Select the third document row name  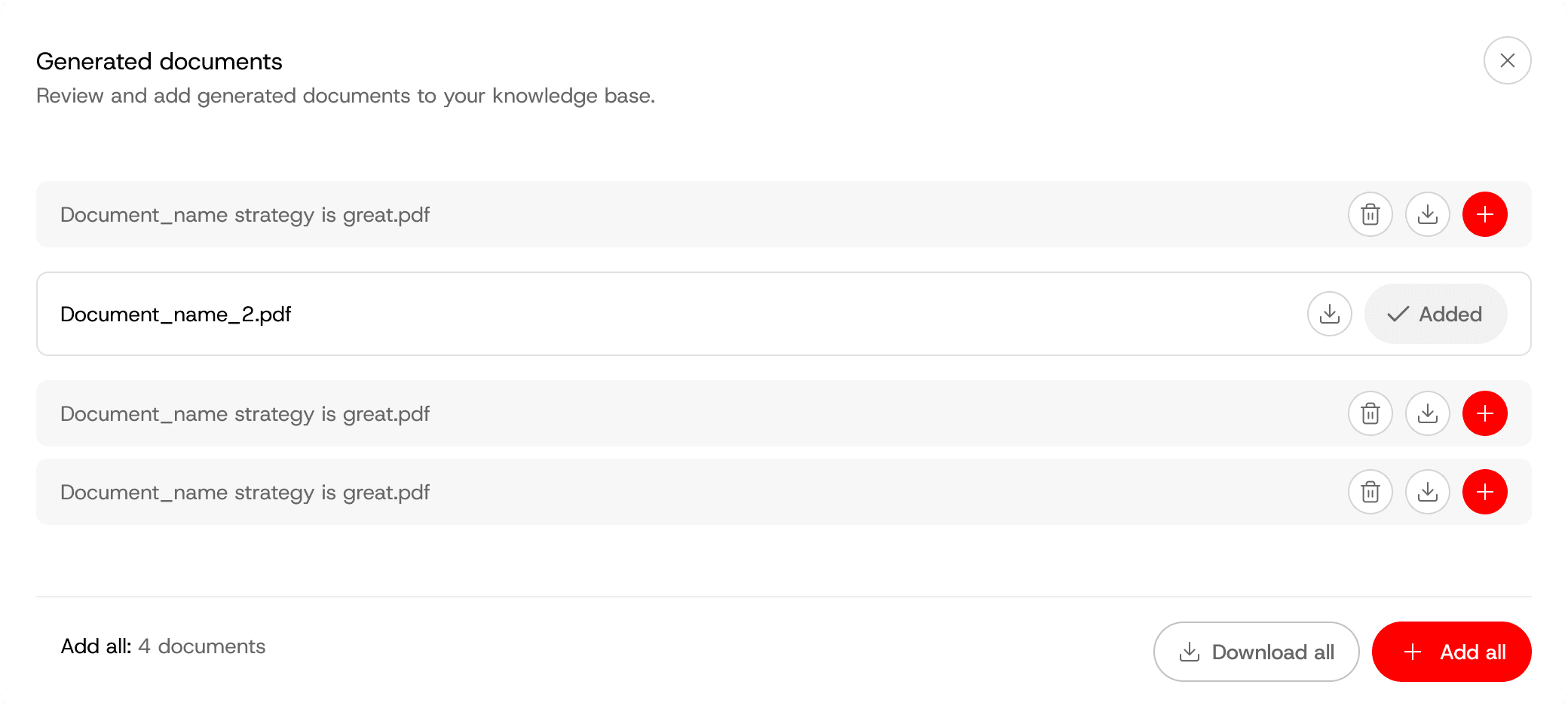pos(245,414)
